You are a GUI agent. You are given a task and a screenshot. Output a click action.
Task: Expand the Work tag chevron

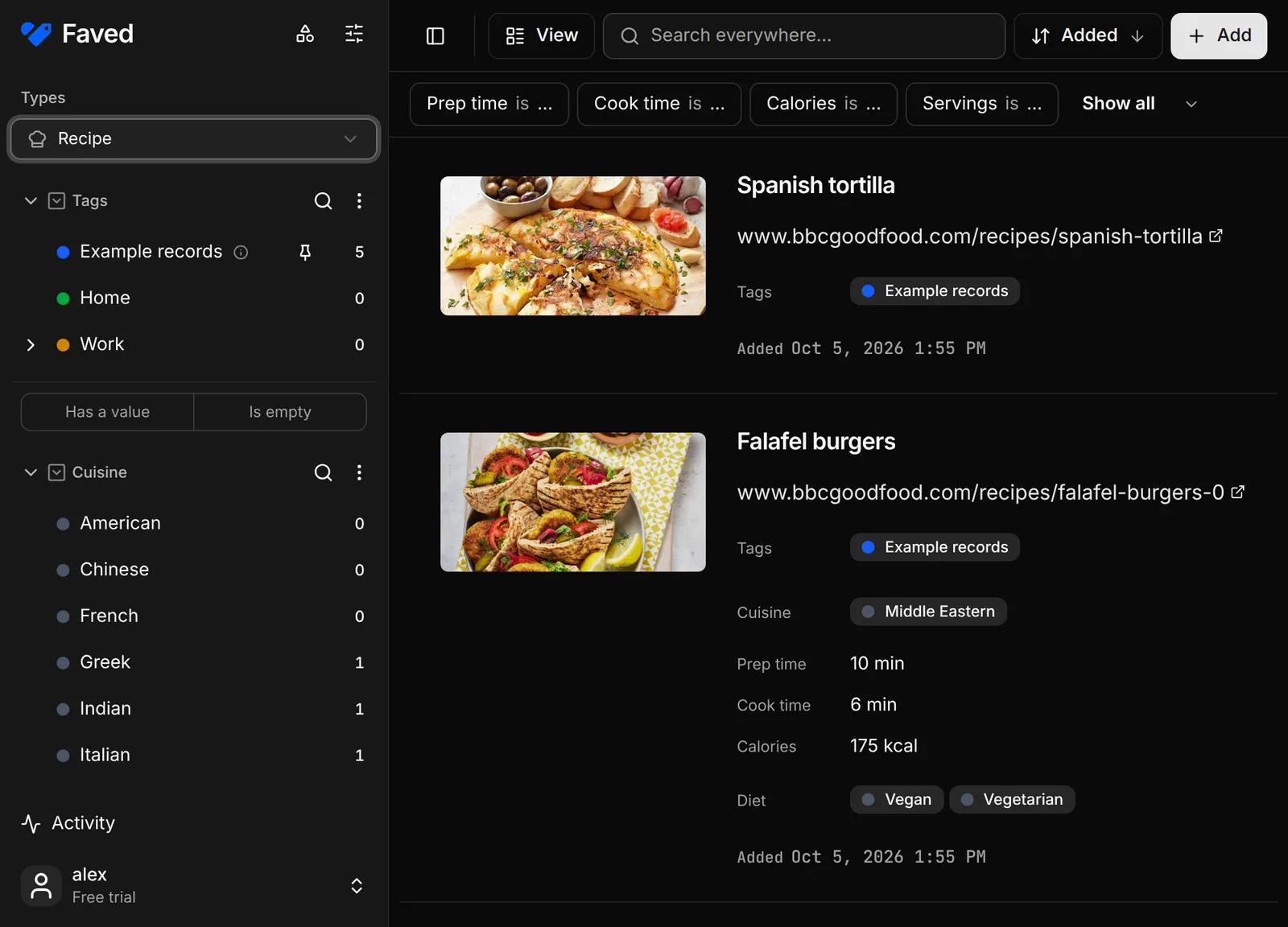coord(31,344)
